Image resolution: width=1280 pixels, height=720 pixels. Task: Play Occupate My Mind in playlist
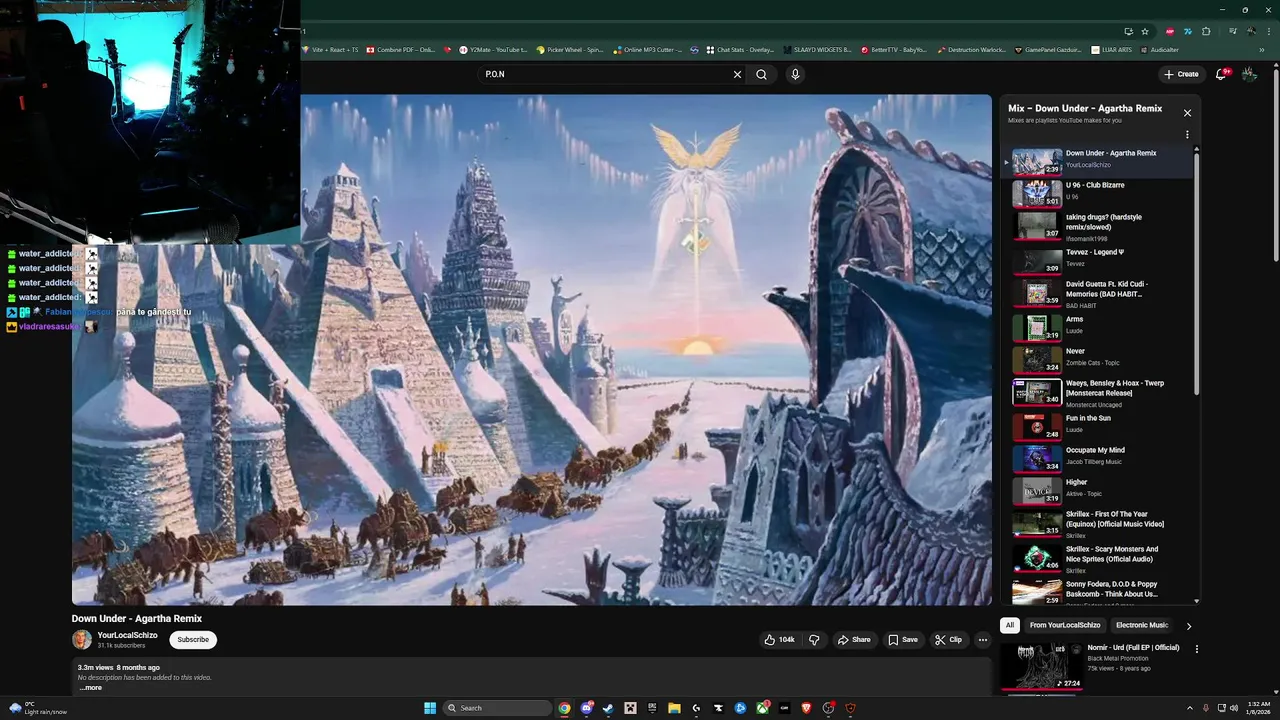pyautogui.click(x=1098, y=458)
